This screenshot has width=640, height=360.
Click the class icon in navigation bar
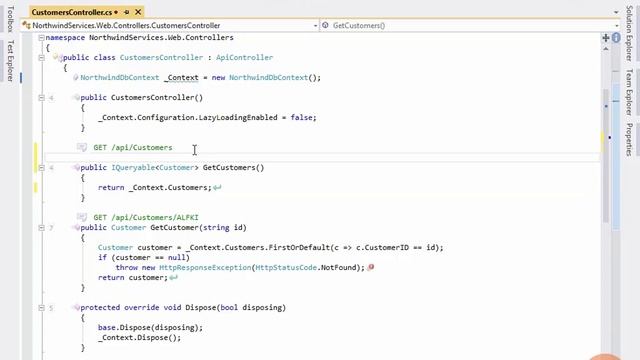[27, 25]
